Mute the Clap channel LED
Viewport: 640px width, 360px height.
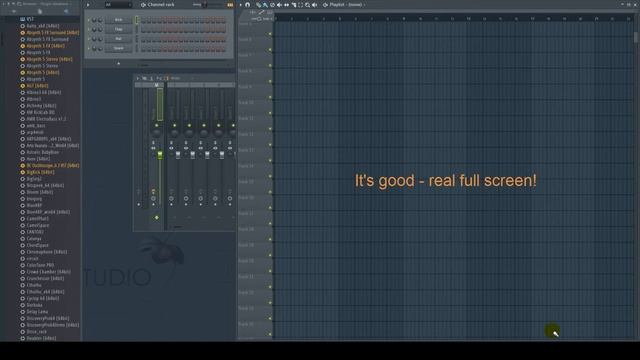coord(88,29)
